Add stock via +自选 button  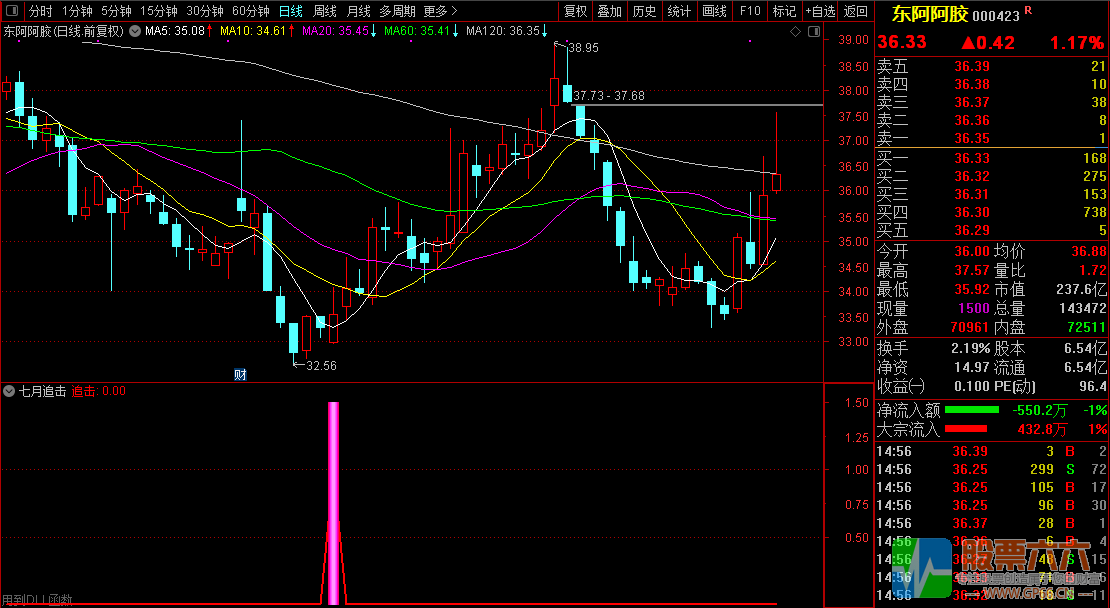(820, 11)
